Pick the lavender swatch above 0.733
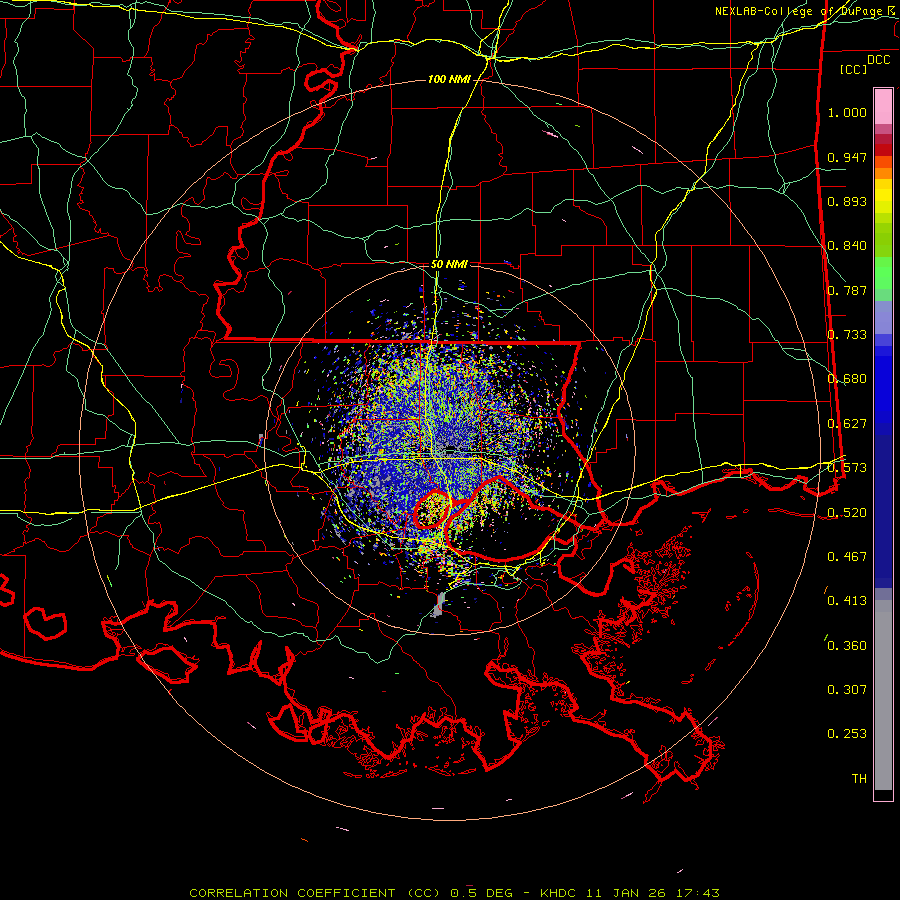This screenshot has width=900, height=900. click(x=883, y=317)
